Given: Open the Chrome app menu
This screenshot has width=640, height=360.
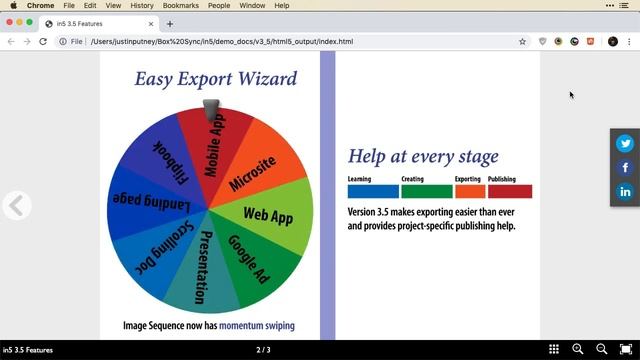Looking at the screenshot, I should coord(40,5).
